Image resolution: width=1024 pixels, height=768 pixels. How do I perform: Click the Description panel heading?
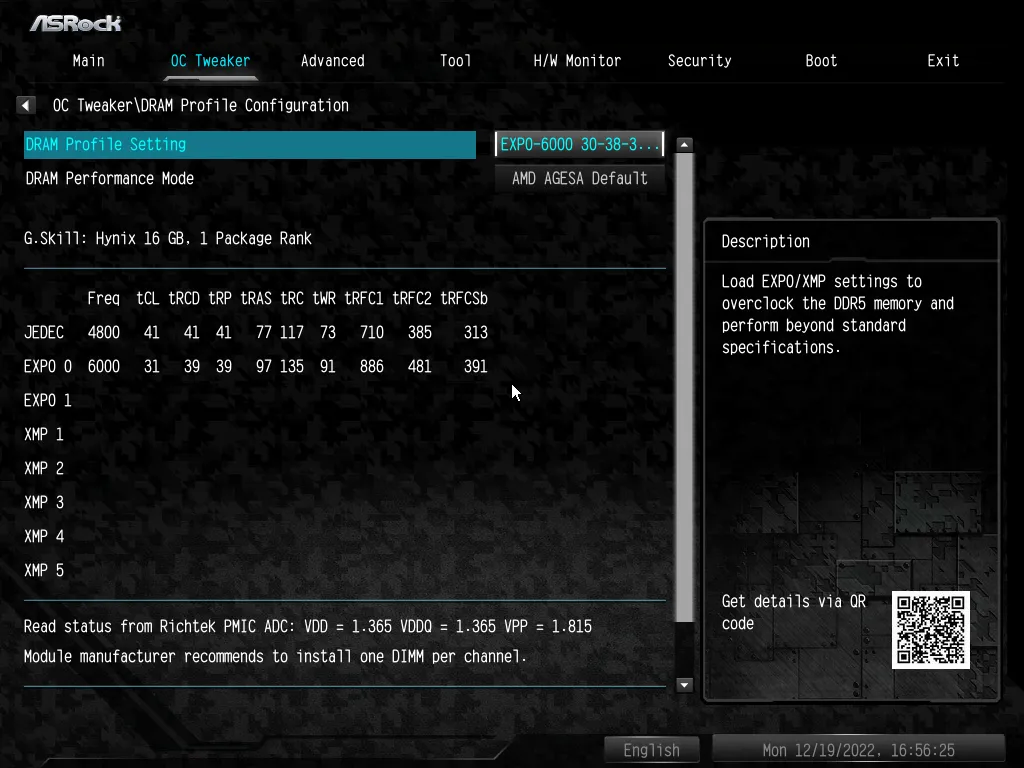765,242
